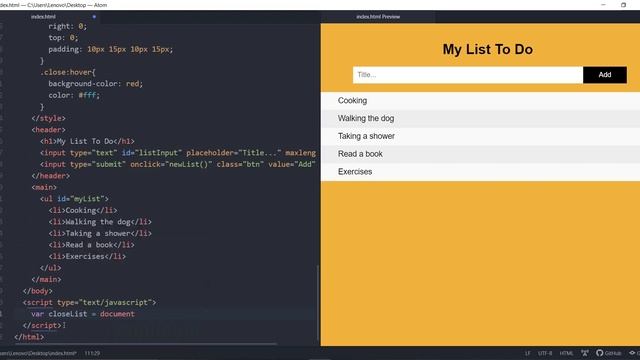The height and width of the screenshot is (360, 640).
Task: Select the Cooking list item in preview
Action: point(480,101)
